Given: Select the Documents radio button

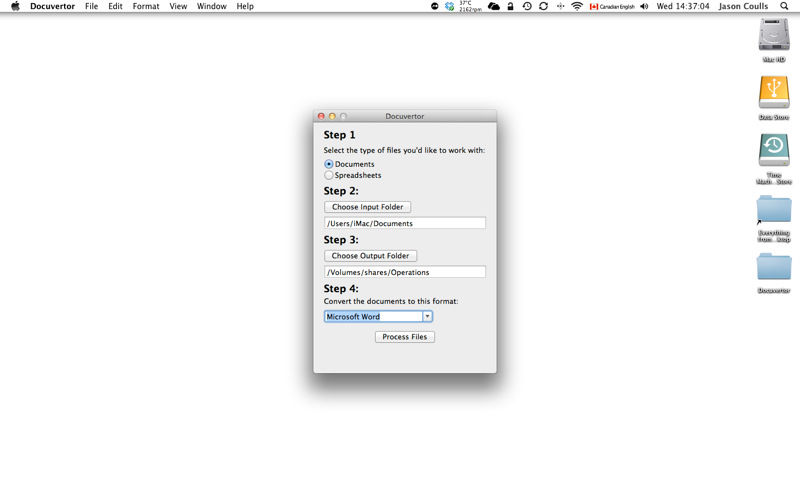Looking at the screenshot, I should pos(329,164).
